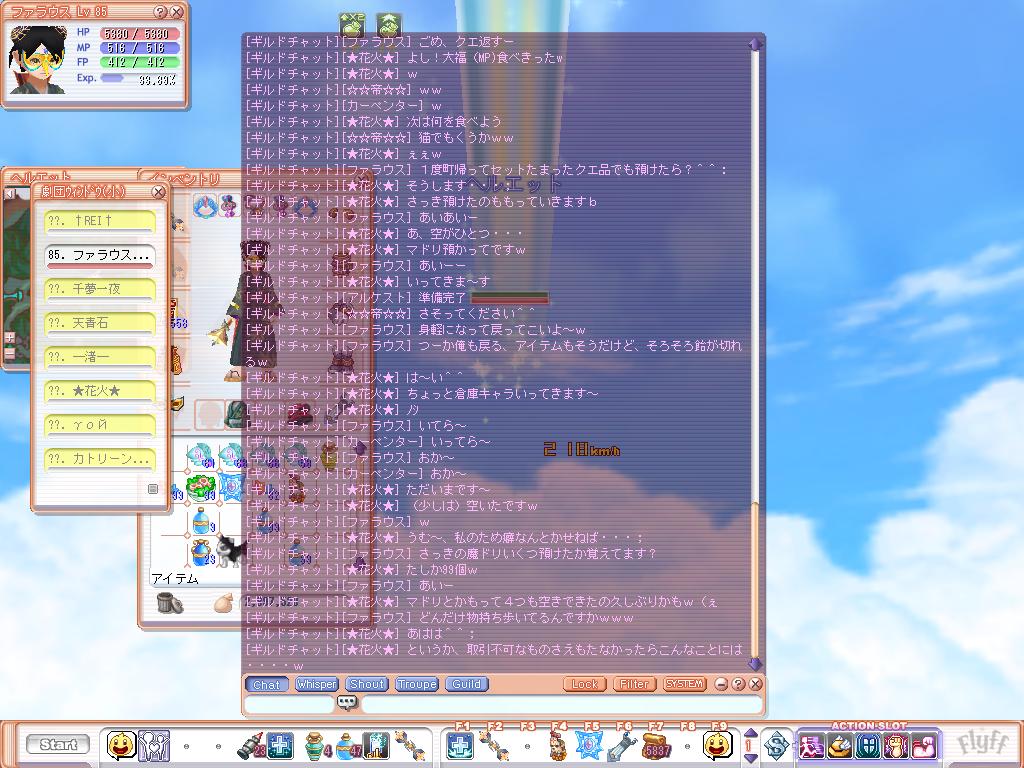Click the inventory trash can icon
The width and height of the screenshot is (1024, 768).
pyautogui.click(x=169, y=603)
